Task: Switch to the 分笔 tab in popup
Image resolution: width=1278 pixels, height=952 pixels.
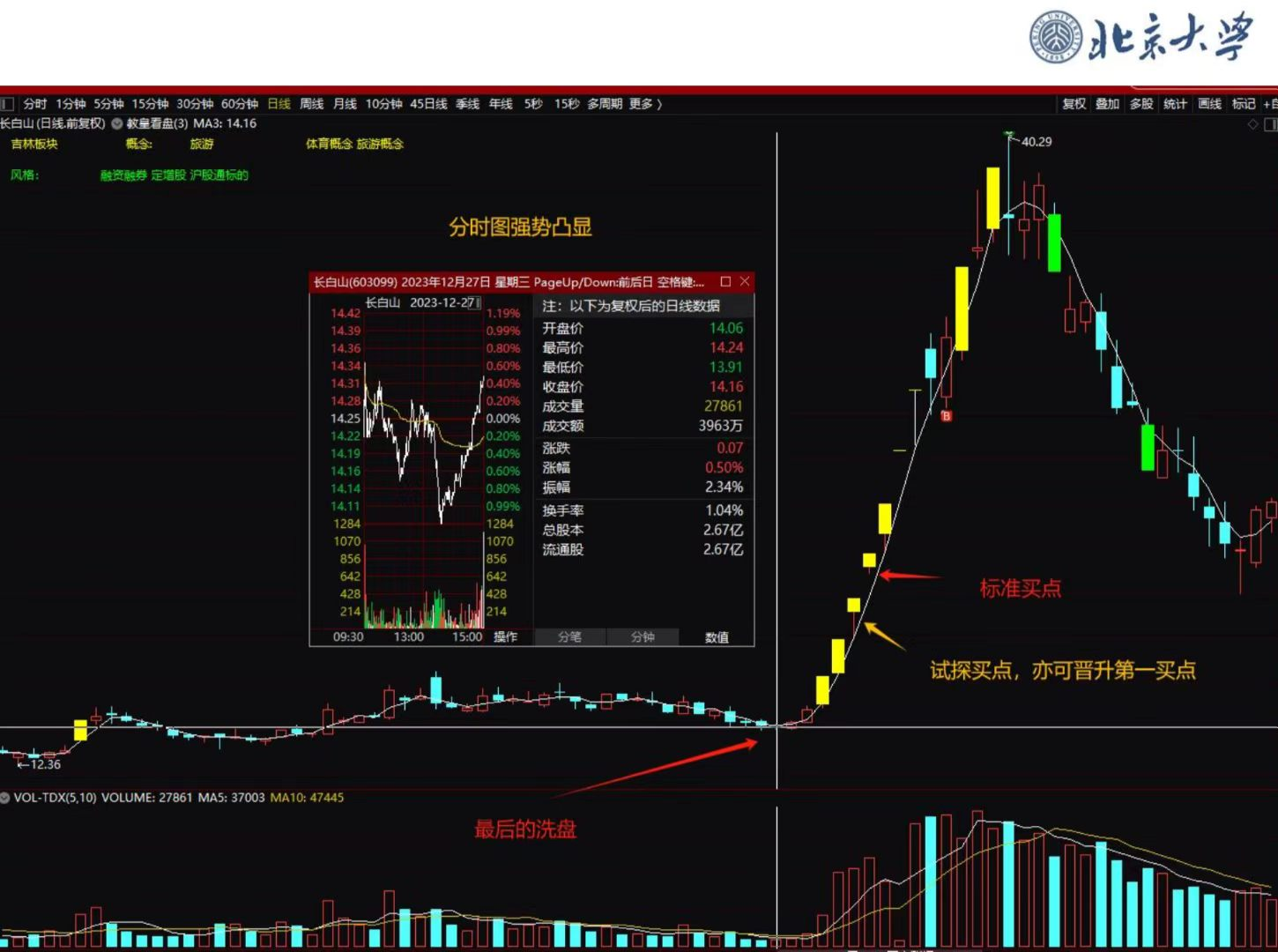Action: [569, 637]
